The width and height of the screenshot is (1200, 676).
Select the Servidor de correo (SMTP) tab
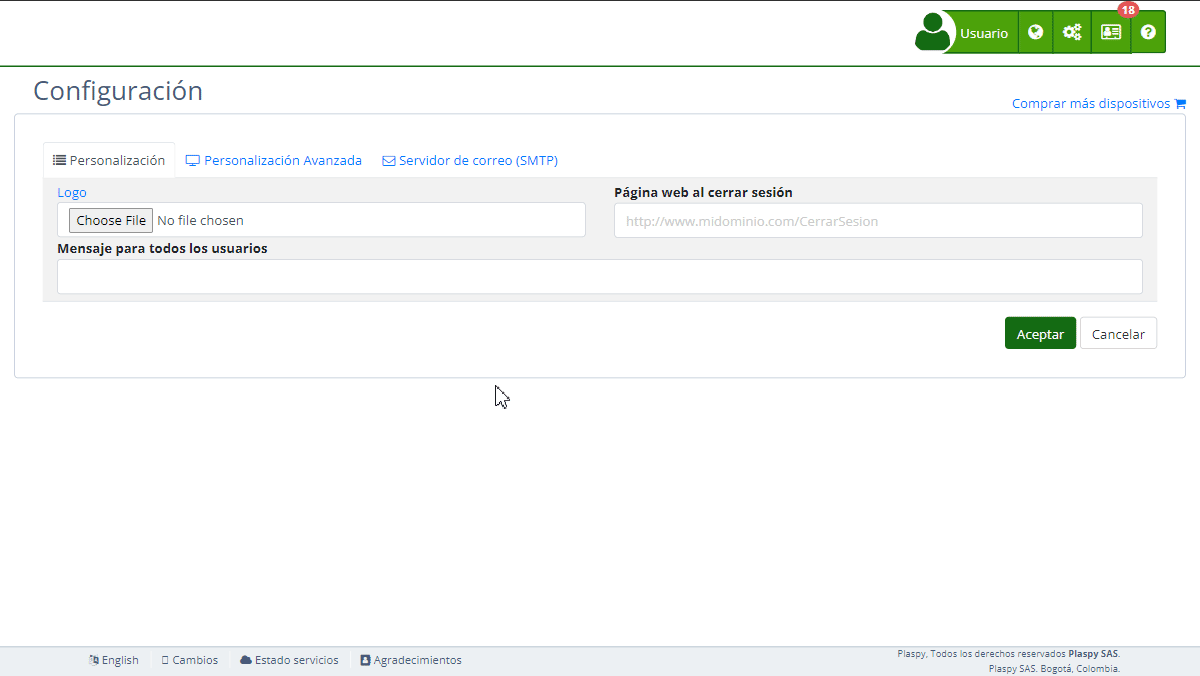tap(470, 160)
